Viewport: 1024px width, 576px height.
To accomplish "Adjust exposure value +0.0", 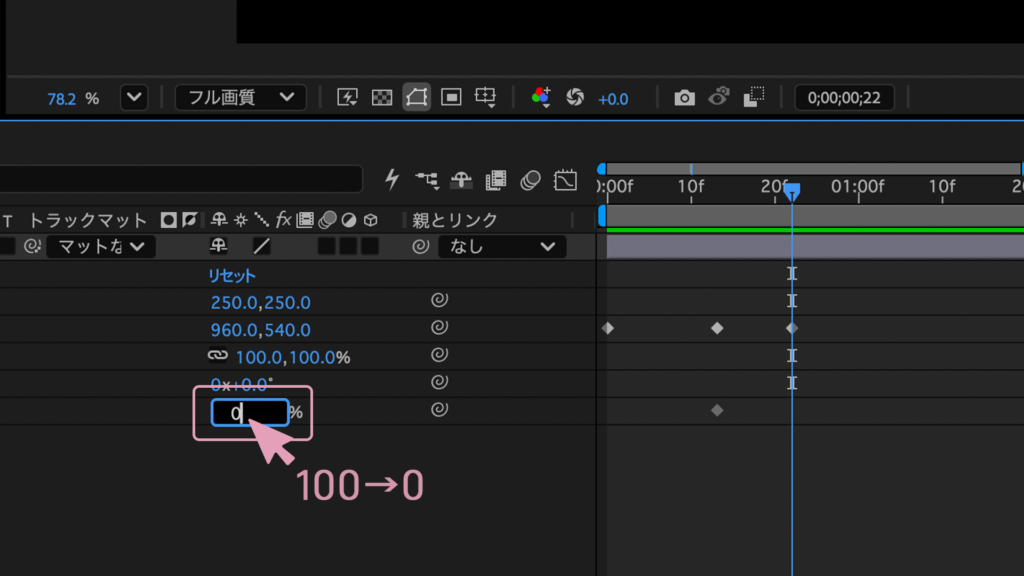I will (613, 99).
